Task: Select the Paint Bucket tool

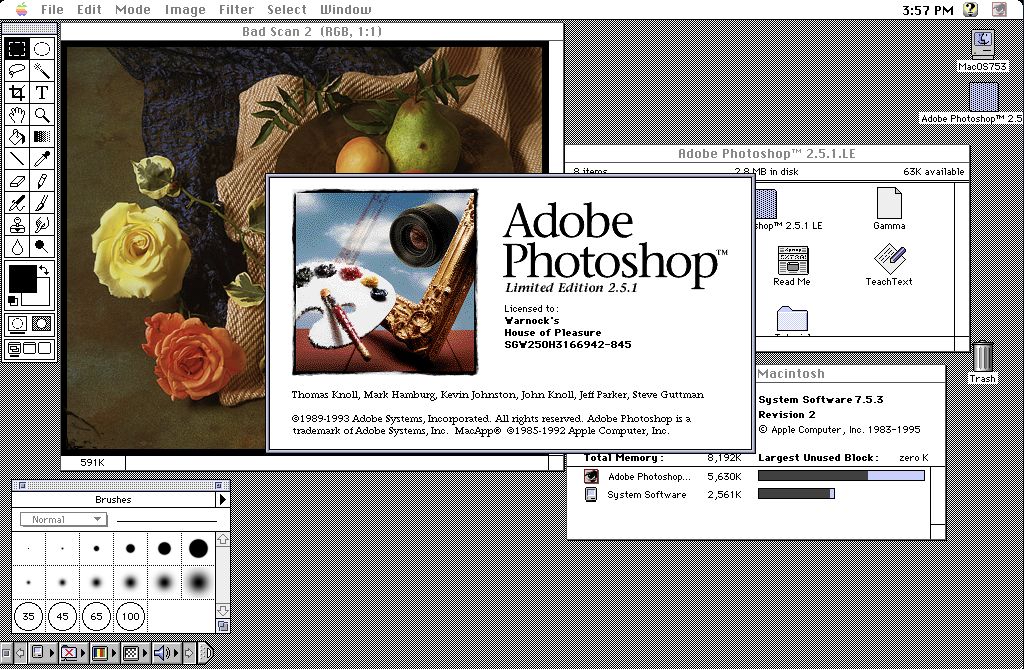Action: (18, 137)
